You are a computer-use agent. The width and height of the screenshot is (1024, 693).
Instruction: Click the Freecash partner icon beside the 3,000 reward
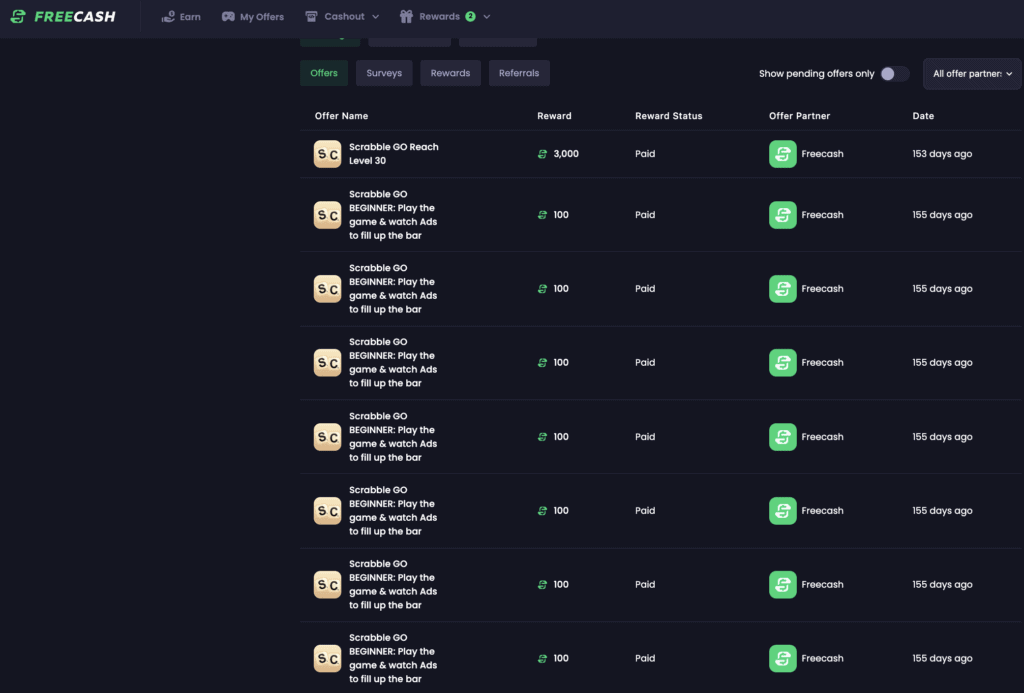point(782,154)
